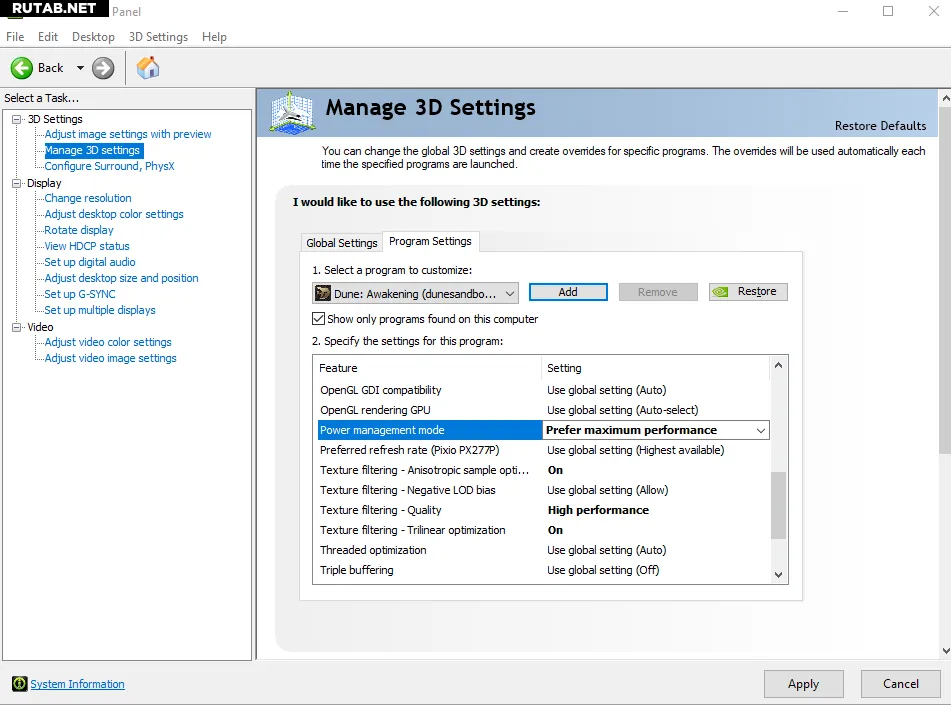The height and width of the screenshot is (705, 951).
Task: Select Preferred refresh rate (Pixio PX277P) row
Action: click(x=543, y=450)
